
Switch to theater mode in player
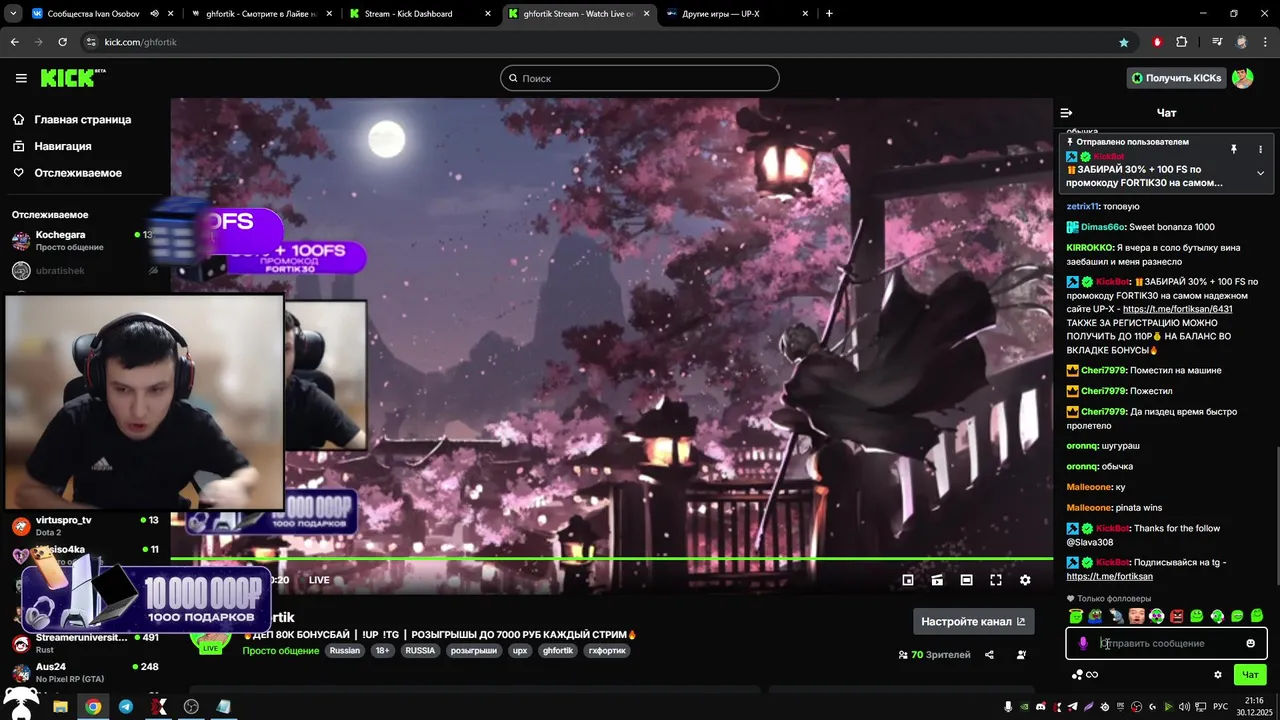tap(966, 580)
